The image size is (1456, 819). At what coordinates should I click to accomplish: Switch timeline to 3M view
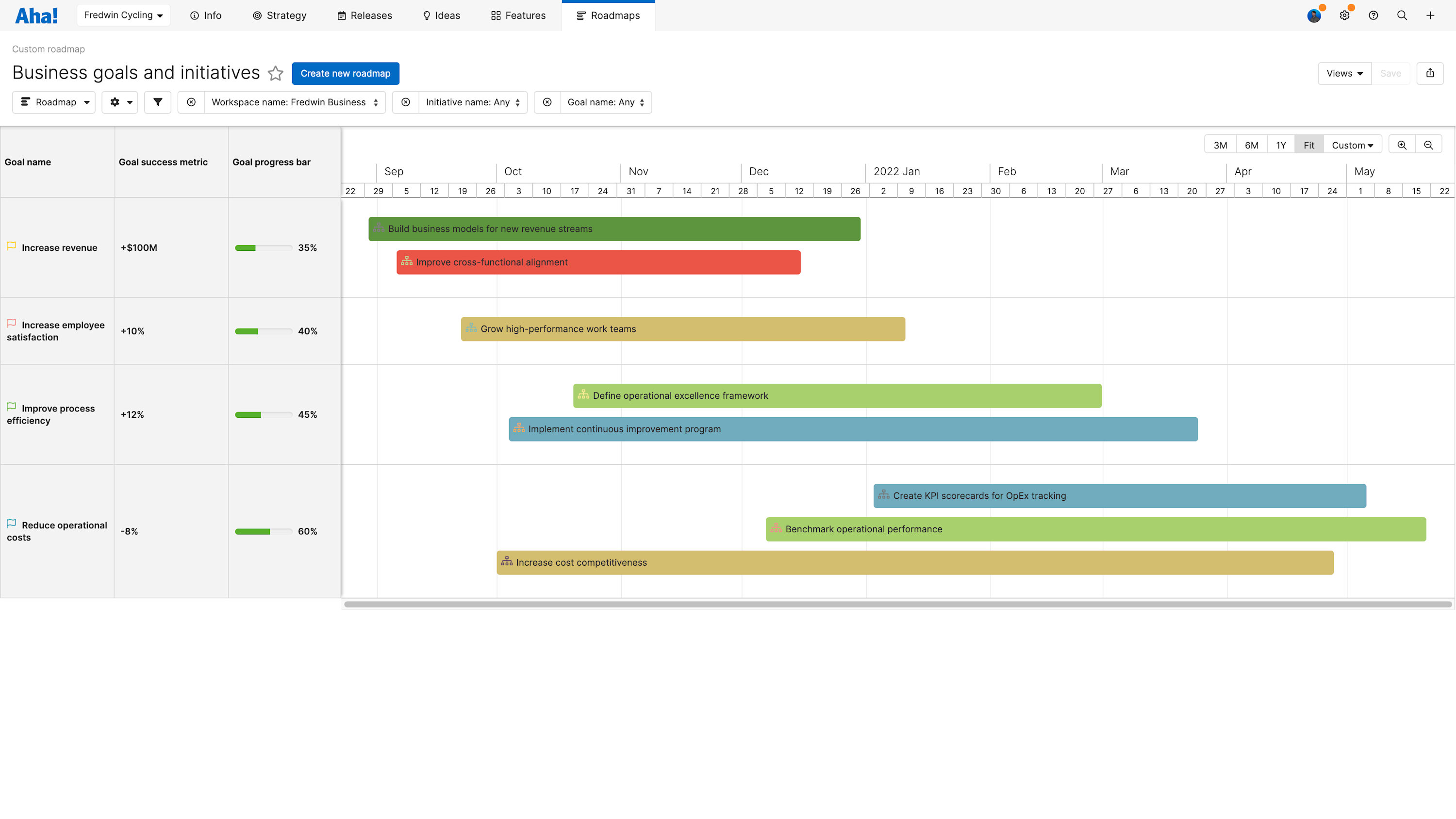pos(1220,145)
